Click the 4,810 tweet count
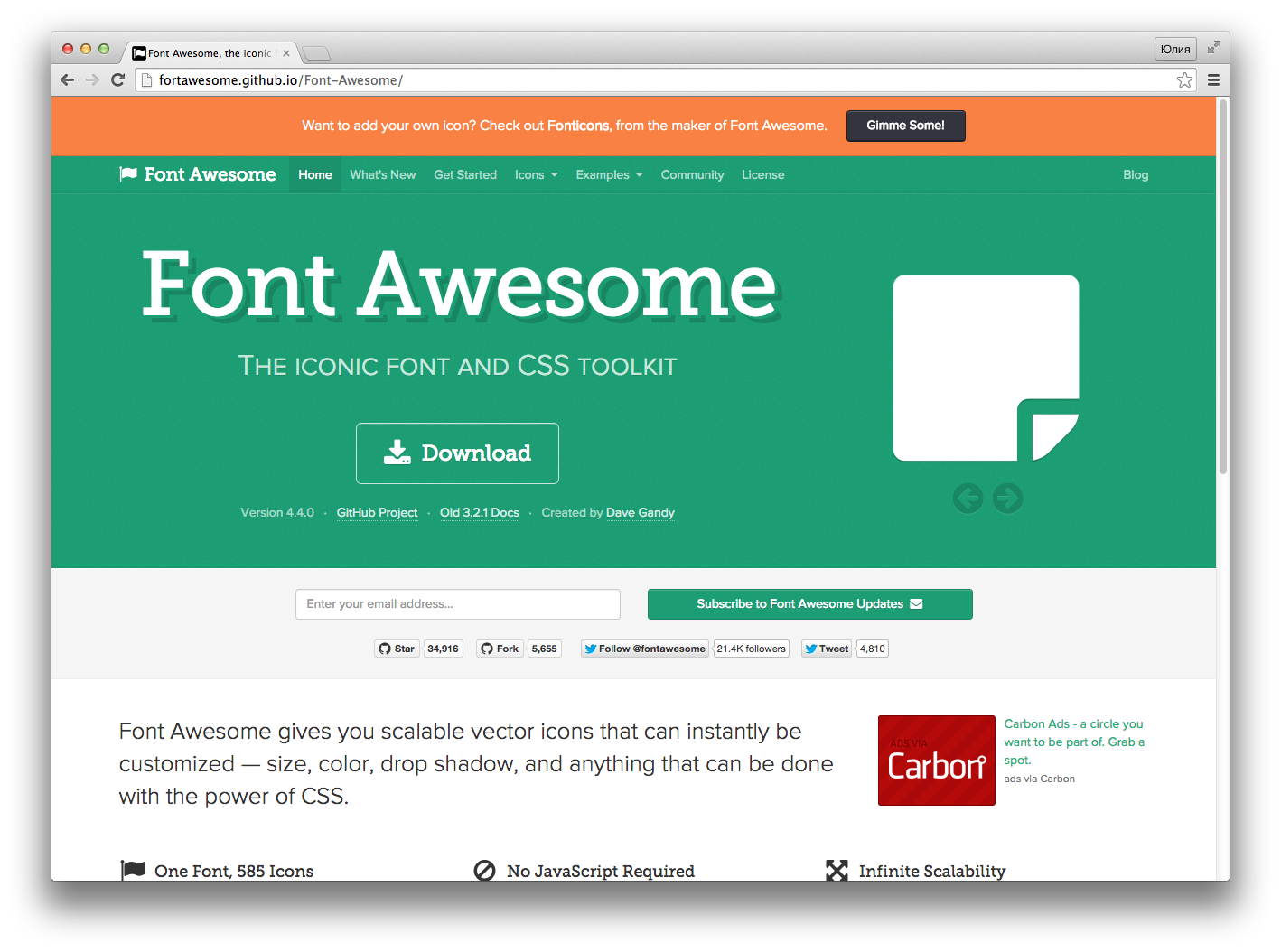The height and width of the screenshot is (952, 1281). 872,649
